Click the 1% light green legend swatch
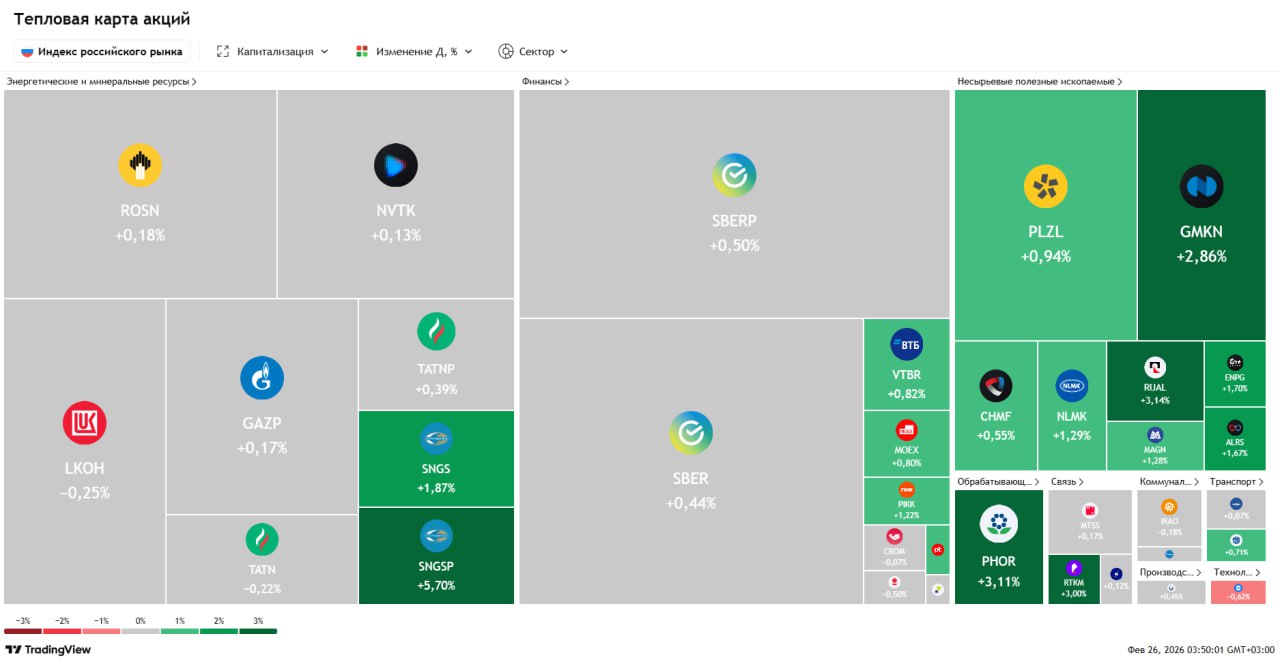The height and width of the screenshot is (664, 1280). coord(179,630)
